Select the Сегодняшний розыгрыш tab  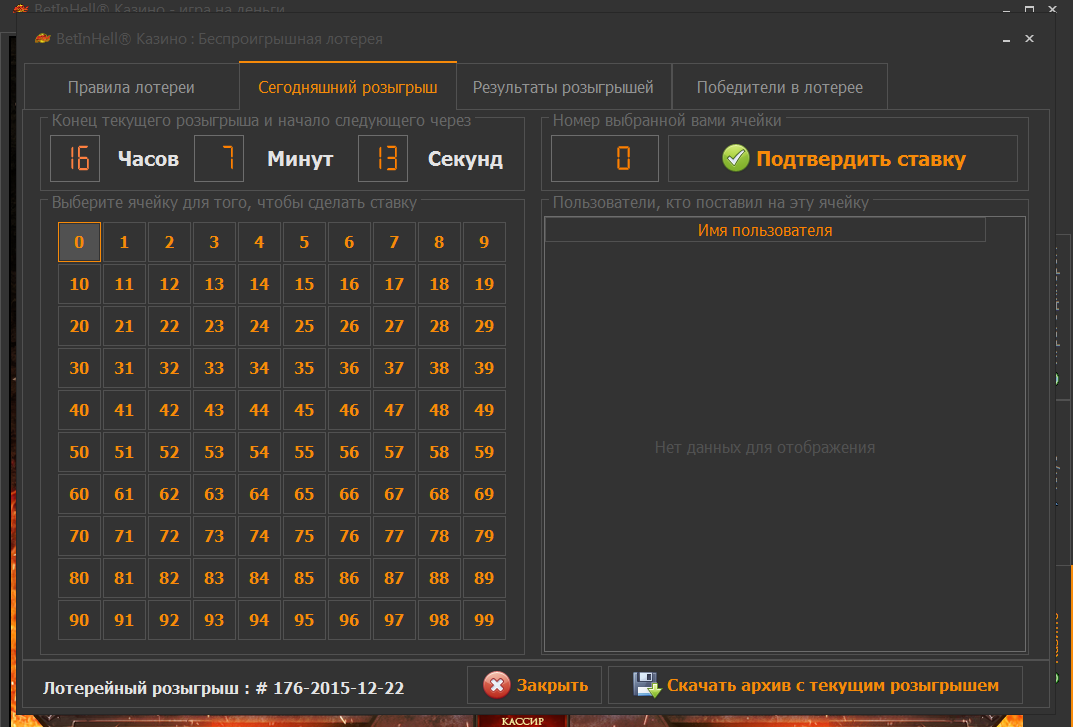click(x=347, y=87)
